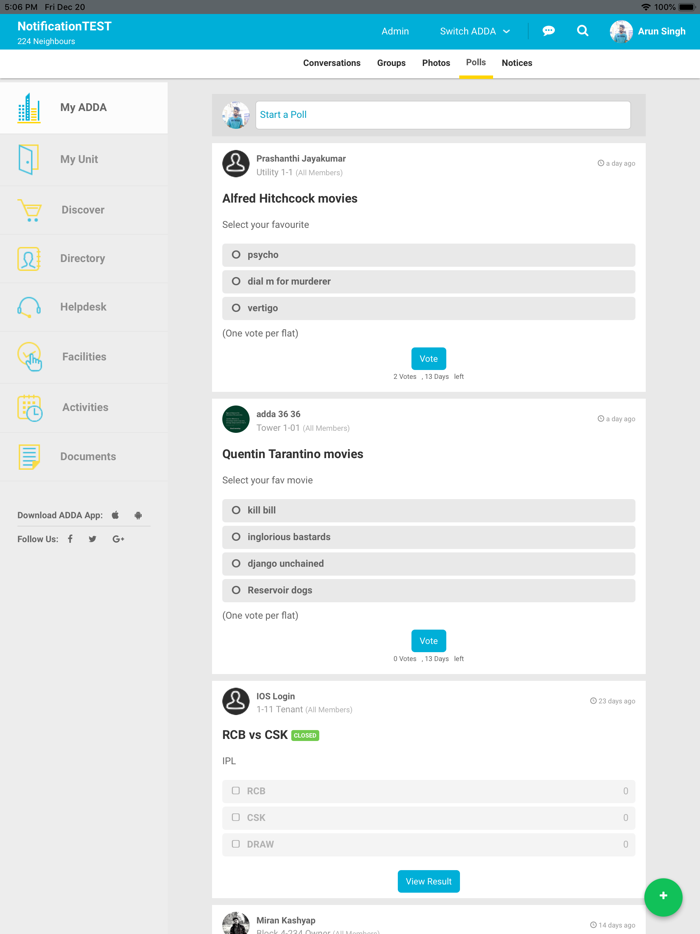The height and width of the screenshot is (934, 700).
Task: Select vertigo radio option
Action: pos(237,309)
